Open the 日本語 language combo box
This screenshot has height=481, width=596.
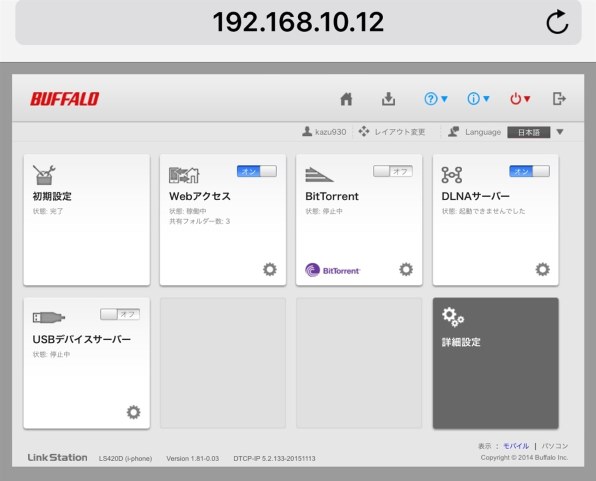(529, 132)
